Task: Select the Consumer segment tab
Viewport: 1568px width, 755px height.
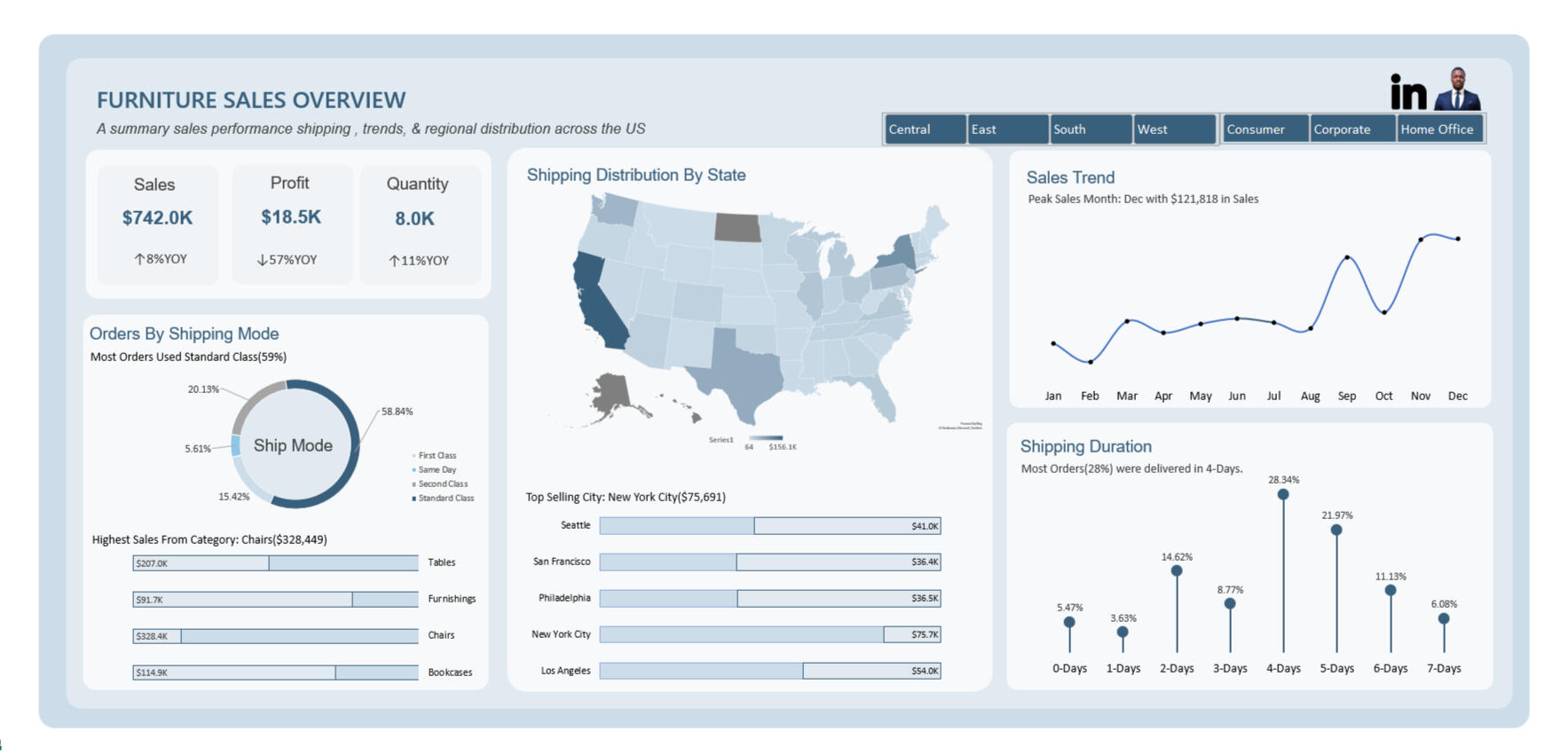Action: tap(1264, 130)
